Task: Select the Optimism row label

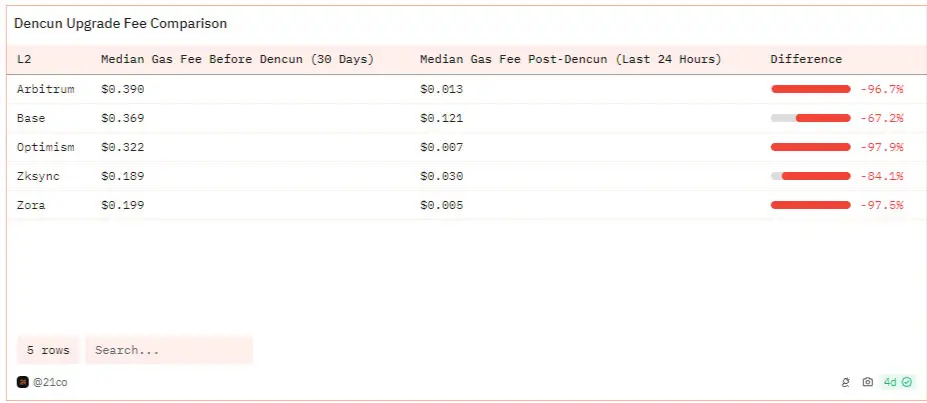Action: 46,147
